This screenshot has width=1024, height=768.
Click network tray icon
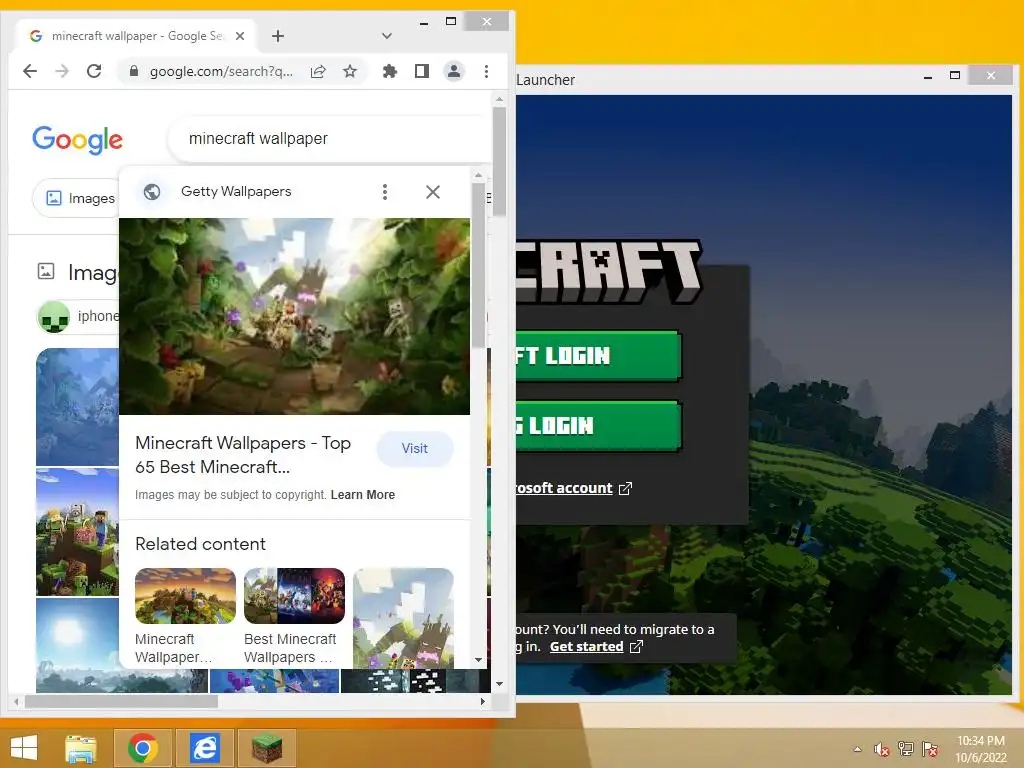(906, 749)
